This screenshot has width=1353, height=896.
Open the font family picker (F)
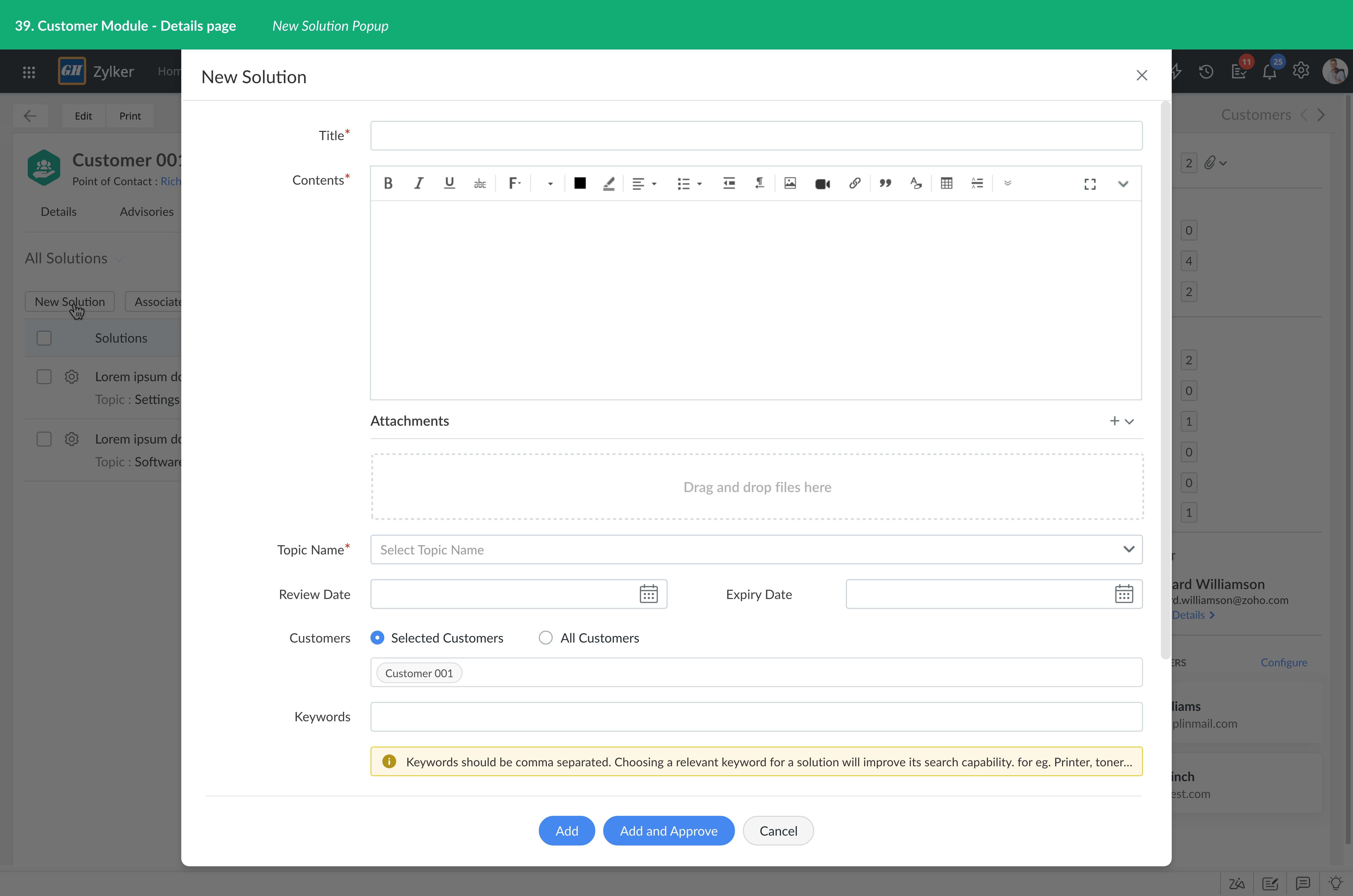[515, 183]
